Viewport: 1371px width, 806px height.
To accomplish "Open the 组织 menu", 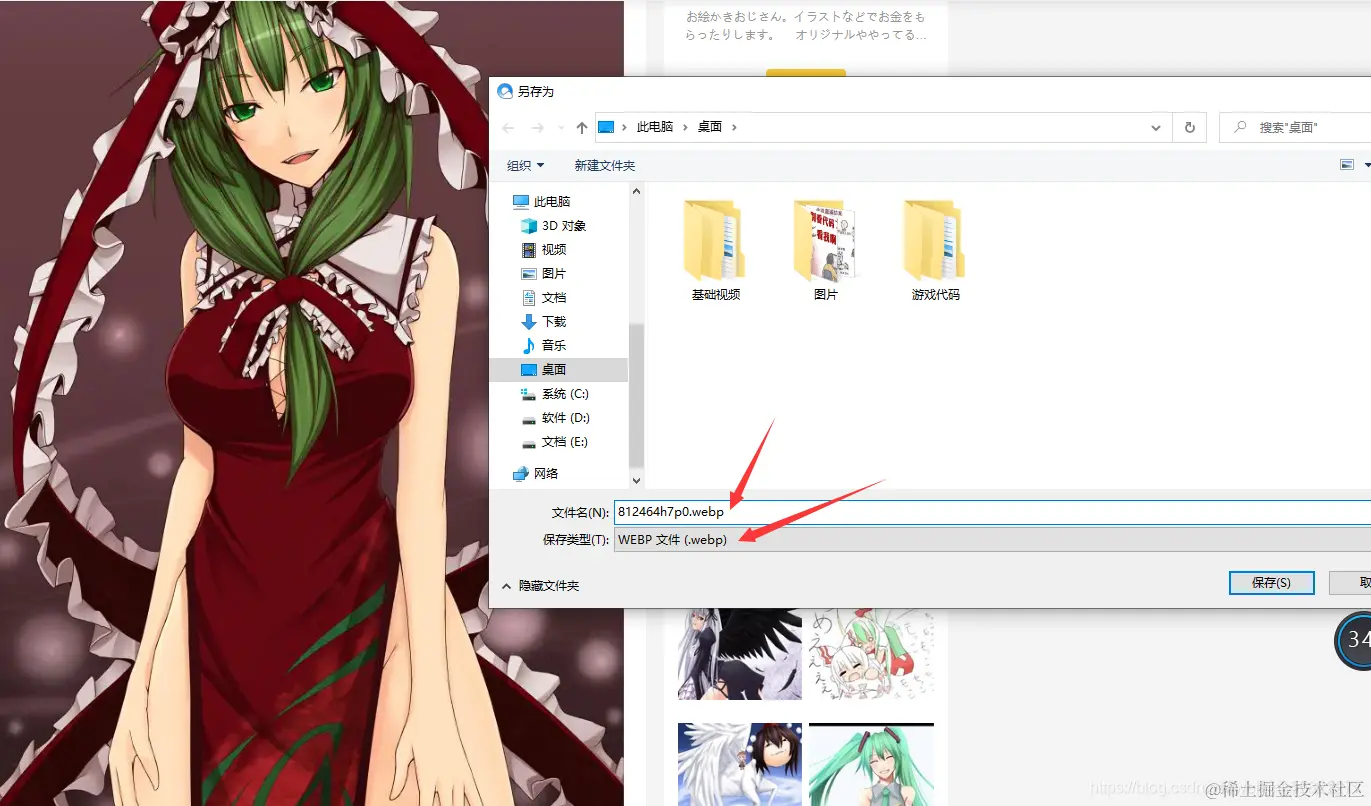I will coord(525,165).
